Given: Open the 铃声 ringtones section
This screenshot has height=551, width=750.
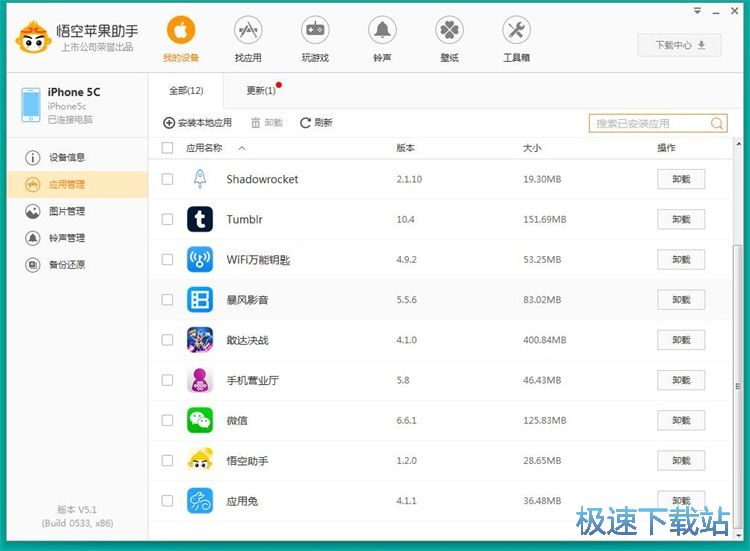Looking at the screenshot, I should pos(382,40).
